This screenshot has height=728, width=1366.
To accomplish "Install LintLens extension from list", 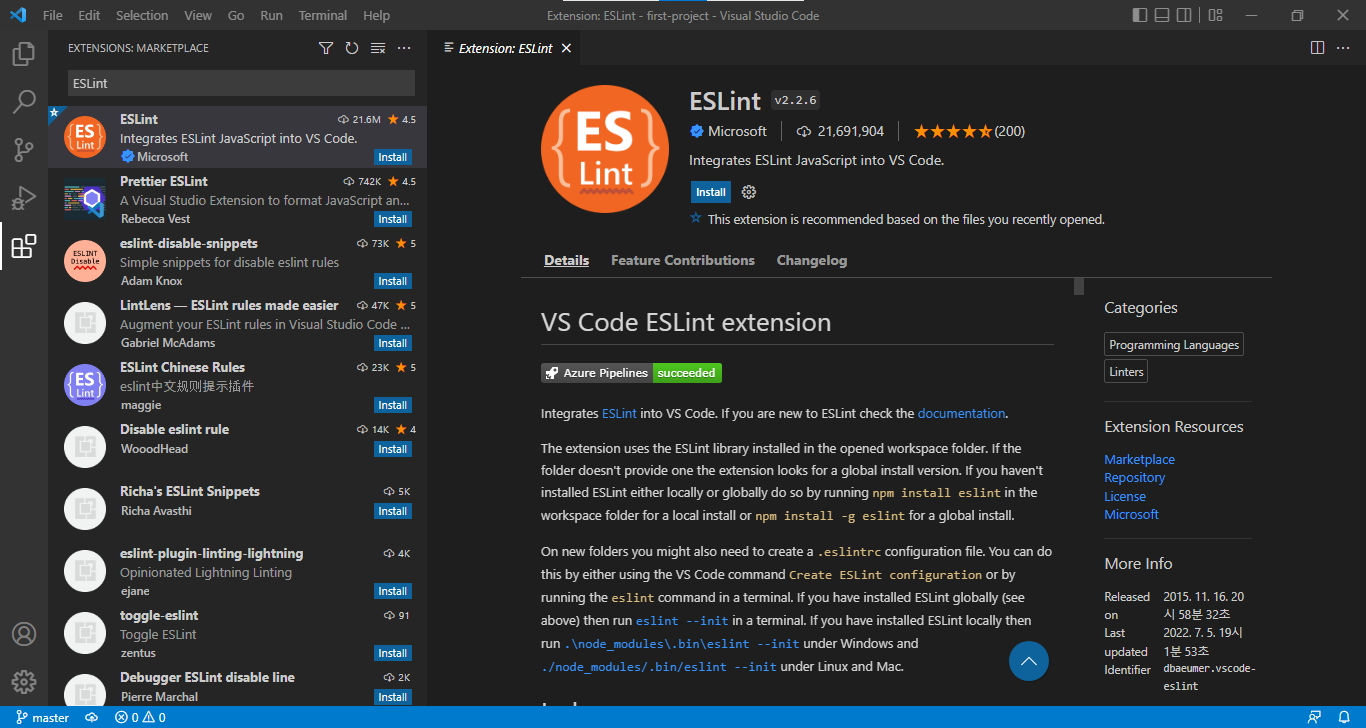I will click(x=392, y=343).
